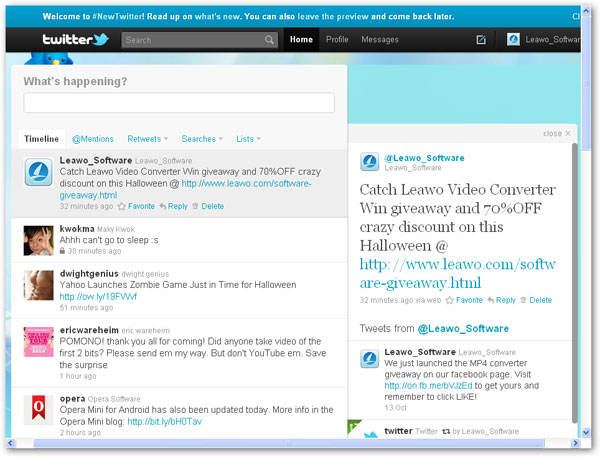This screenshot has width=600, height=457.
Task: Click the '51 minutes ago' timestamp
Action: tap(86, 308)
